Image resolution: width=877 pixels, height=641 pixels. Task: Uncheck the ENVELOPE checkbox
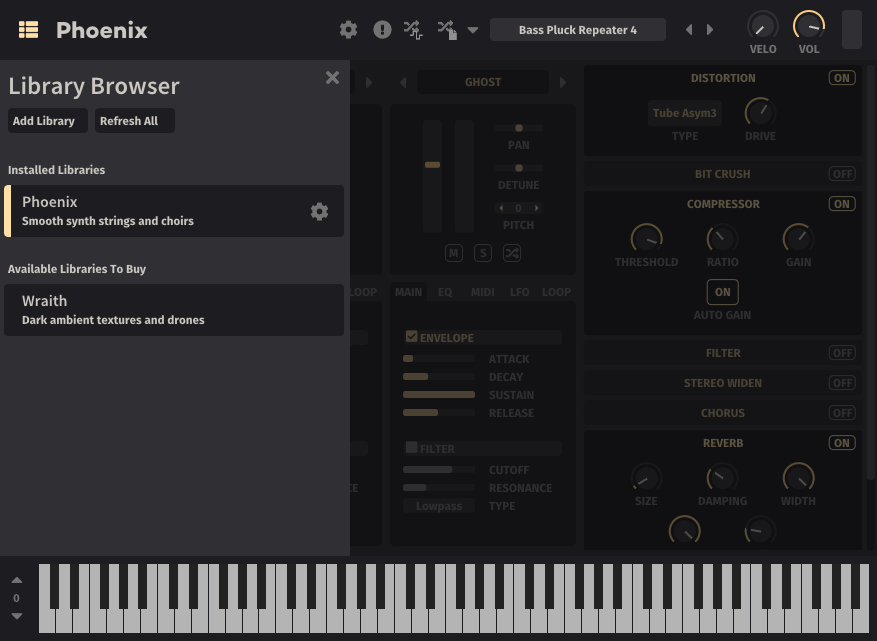point(412,337)
